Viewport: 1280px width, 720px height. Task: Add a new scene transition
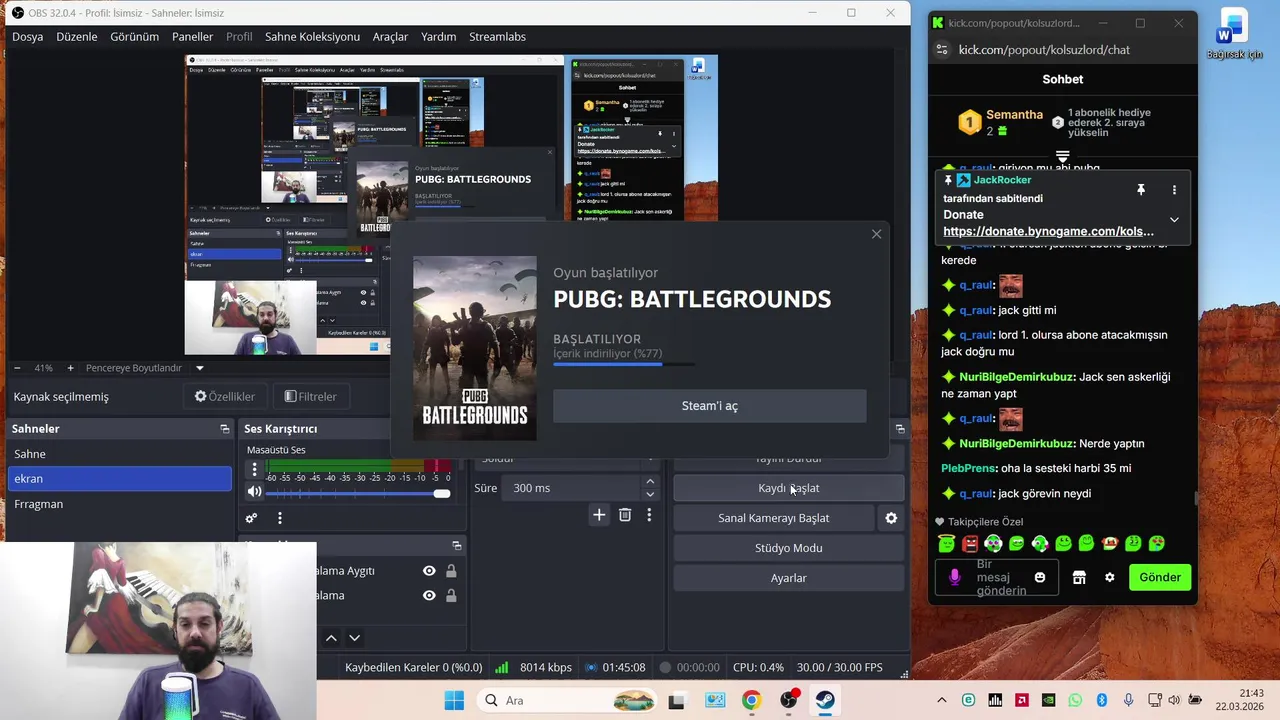[599, 515]
